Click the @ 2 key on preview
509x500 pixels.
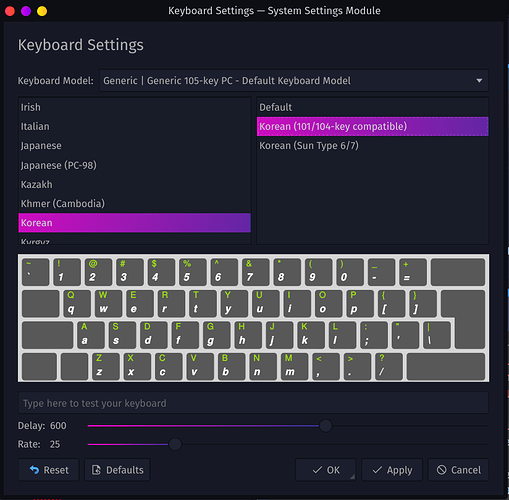coord(98,272)
